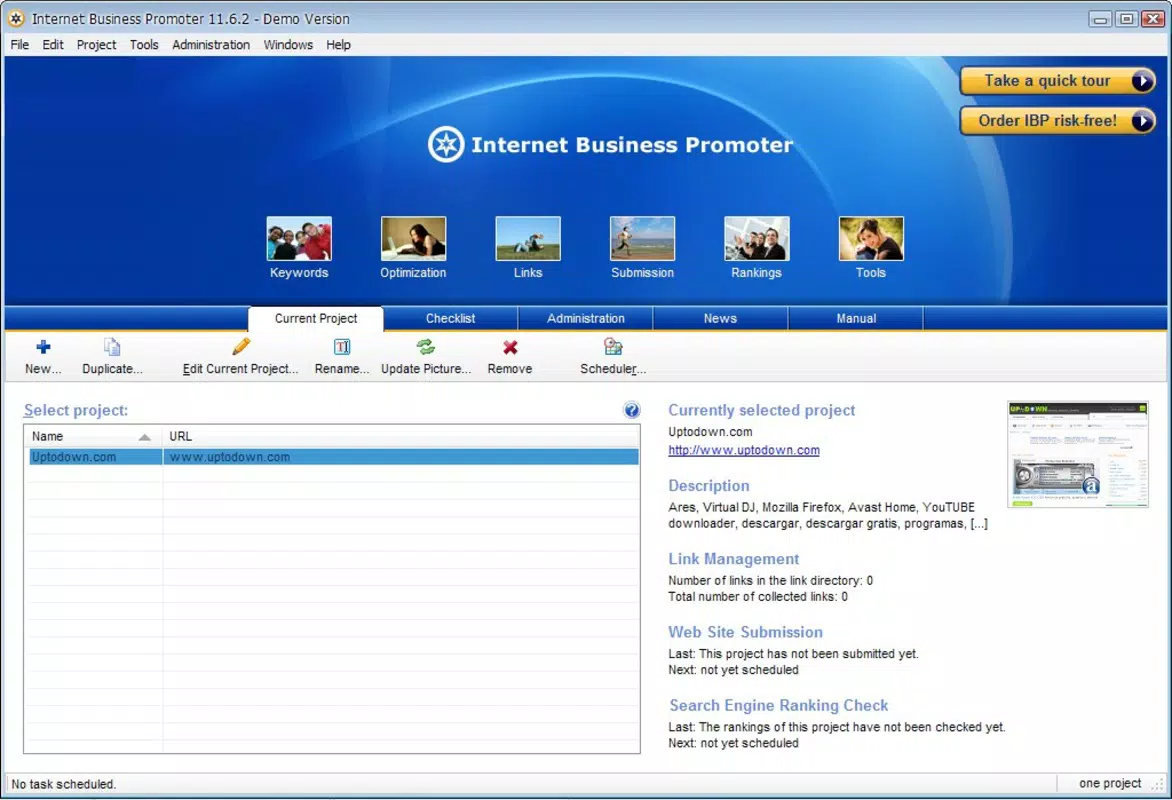
Task: Click the Duplicate... toolbar label
Action: click(x=112, y=369)
